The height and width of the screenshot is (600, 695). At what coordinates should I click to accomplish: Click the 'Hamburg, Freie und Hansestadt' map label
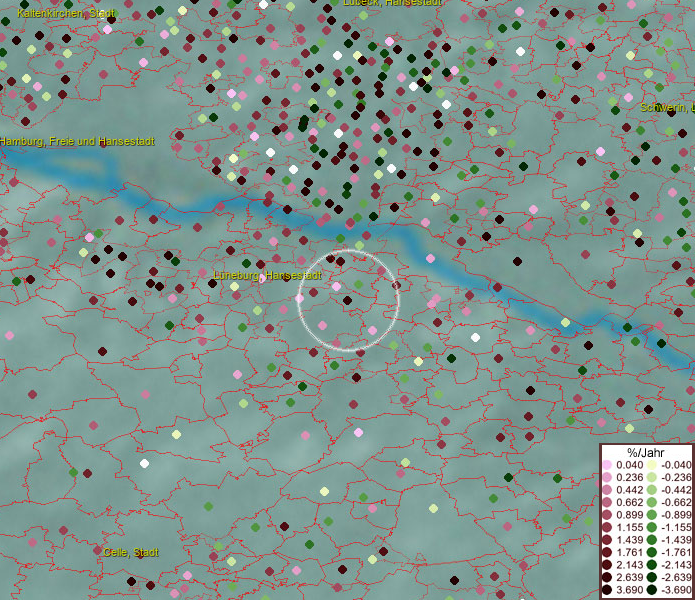click(x=77, y=141)
